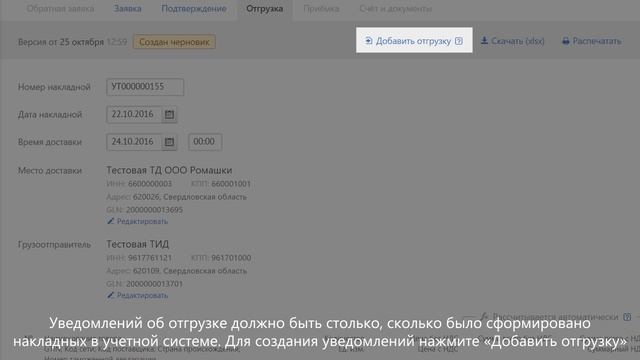
Task: Click the printer icon before 'Распечатать'
Action: (566, 41)
